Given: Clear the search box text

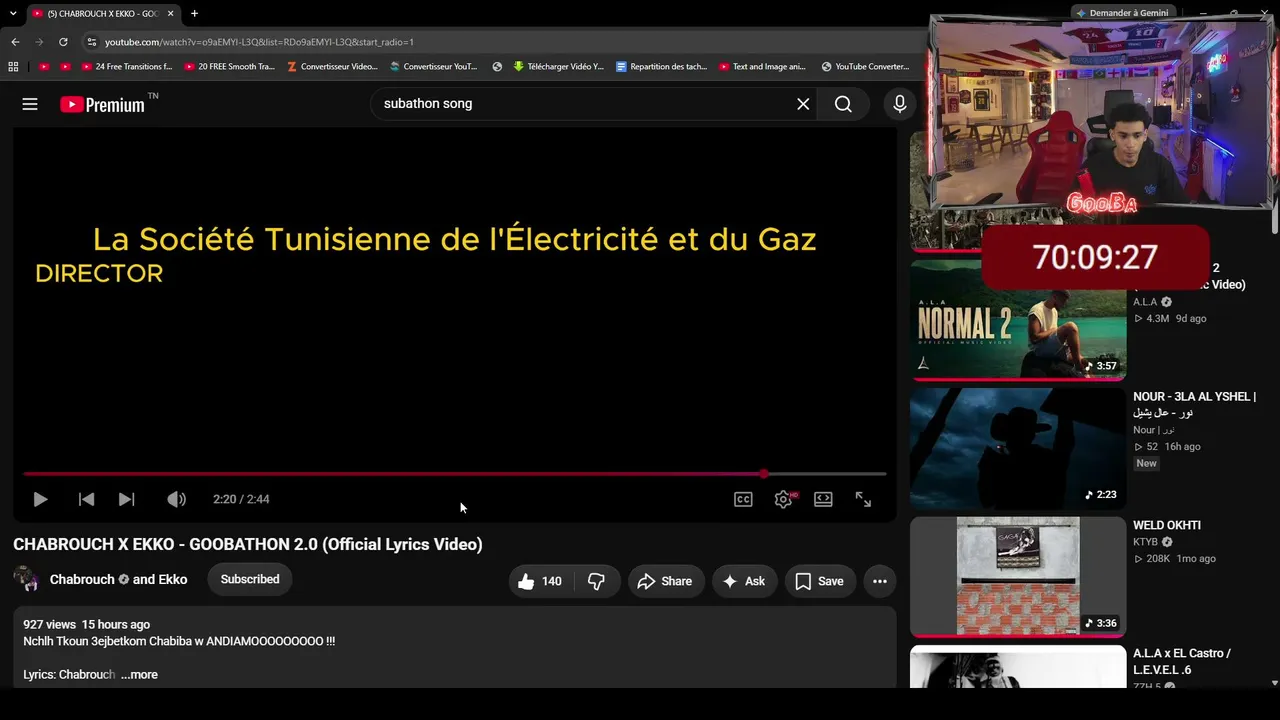Looking at the screenshot, I should 803,104.
